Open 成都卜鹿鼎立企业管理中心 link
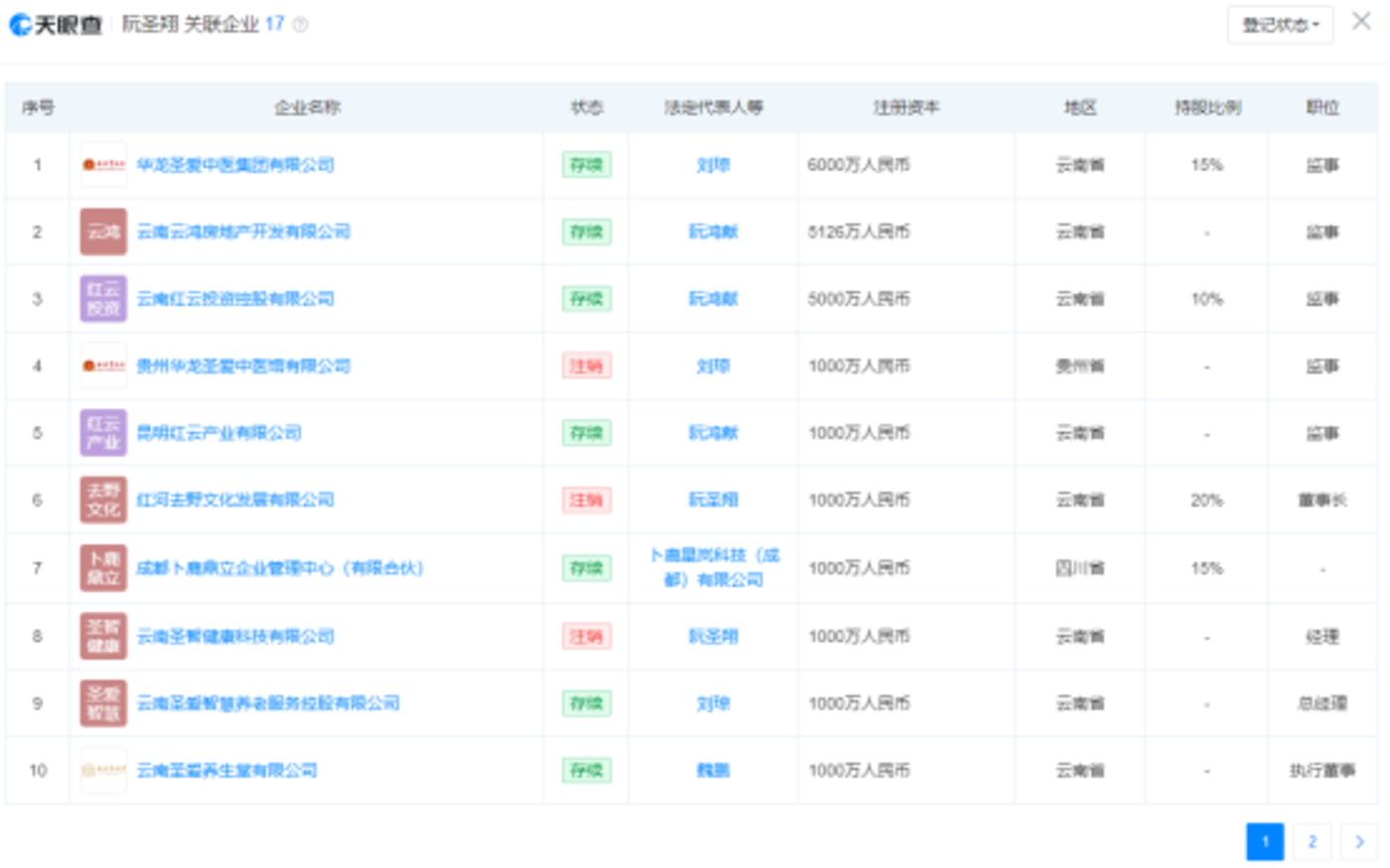The width and height of the screenshot is (1390, 868). coord(279,568)
